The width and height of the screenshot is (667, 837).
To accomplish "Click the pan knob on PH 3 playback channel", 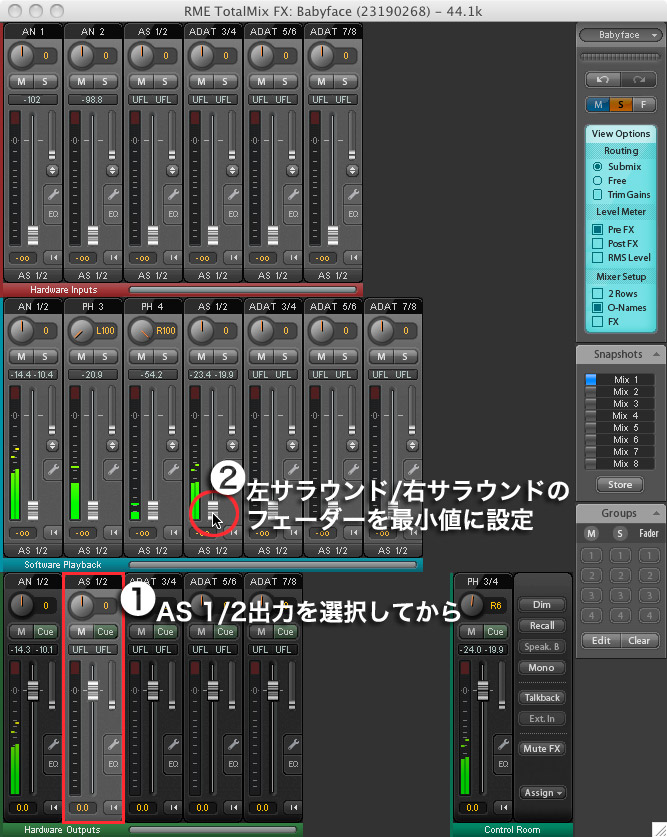I will pos(83,330).
